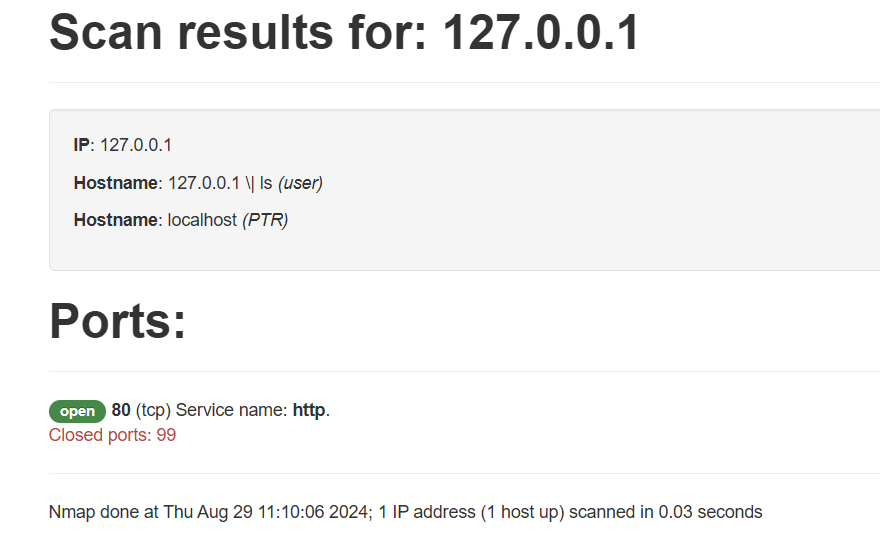
Task: Click the "Service name:" label text
Action: (232, 410)
